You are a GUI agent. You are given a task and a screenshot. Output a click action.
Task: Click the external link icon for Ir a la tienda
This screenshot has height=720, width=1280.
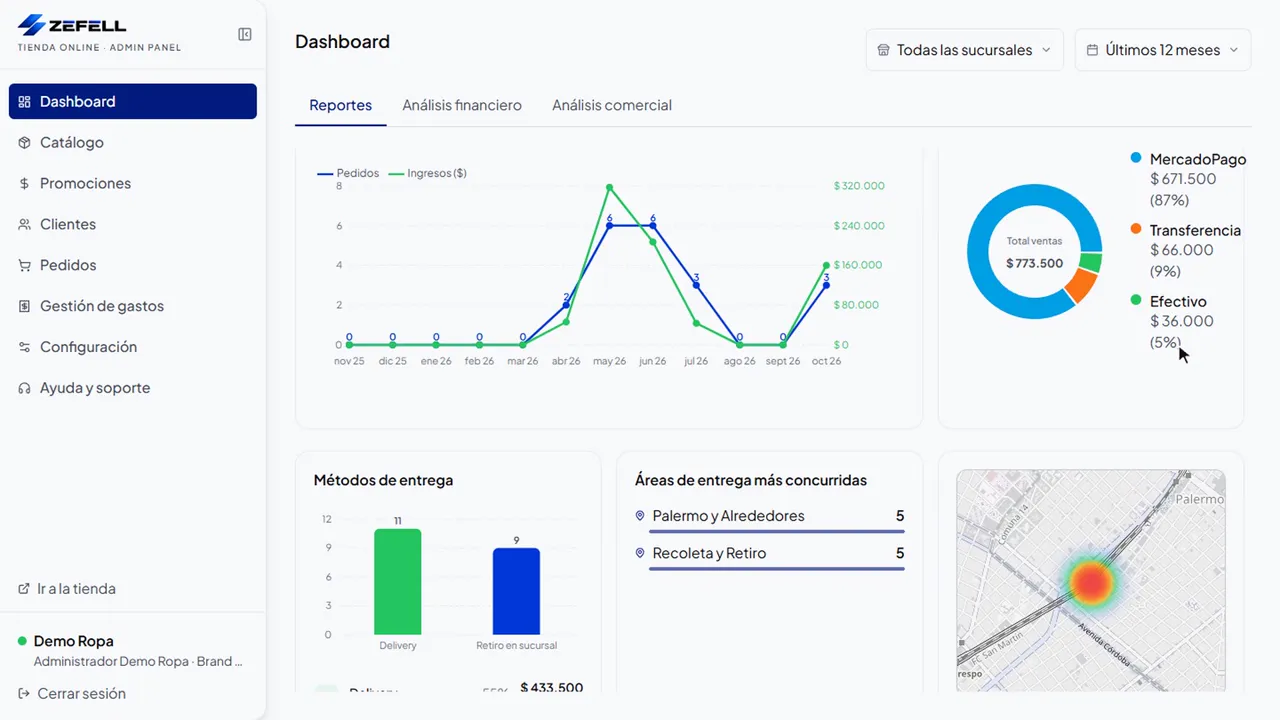tap(24, 589)
